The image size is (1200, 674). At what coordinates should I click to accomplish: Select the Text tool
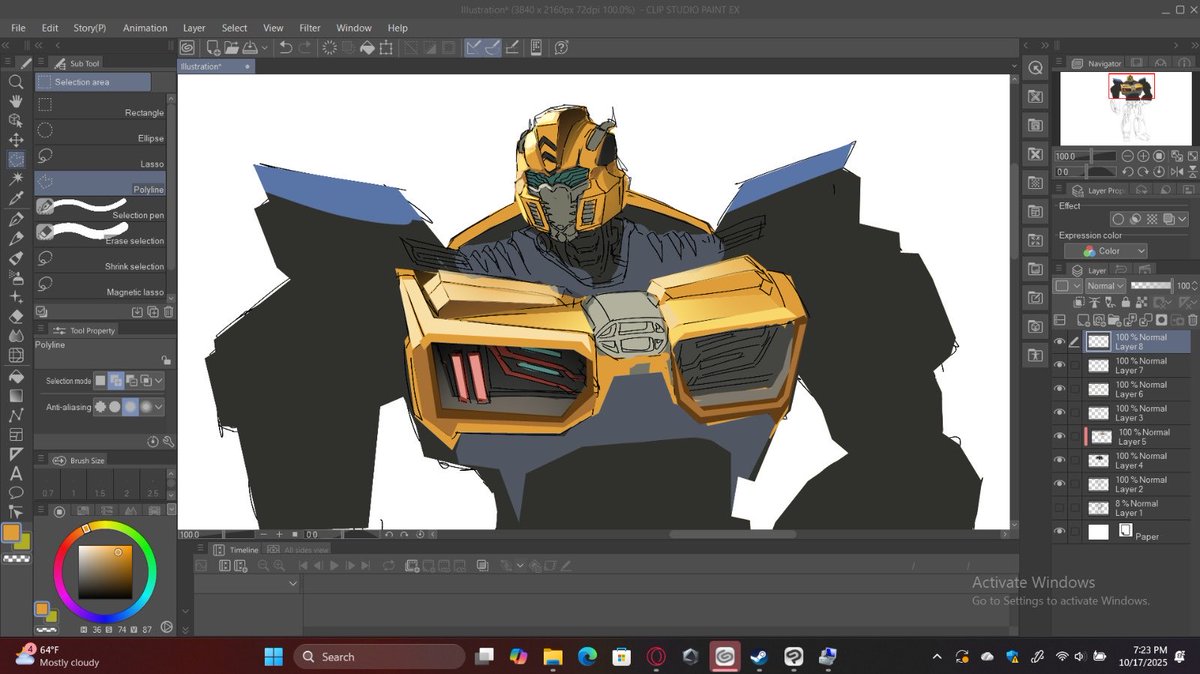coord(16,473)
